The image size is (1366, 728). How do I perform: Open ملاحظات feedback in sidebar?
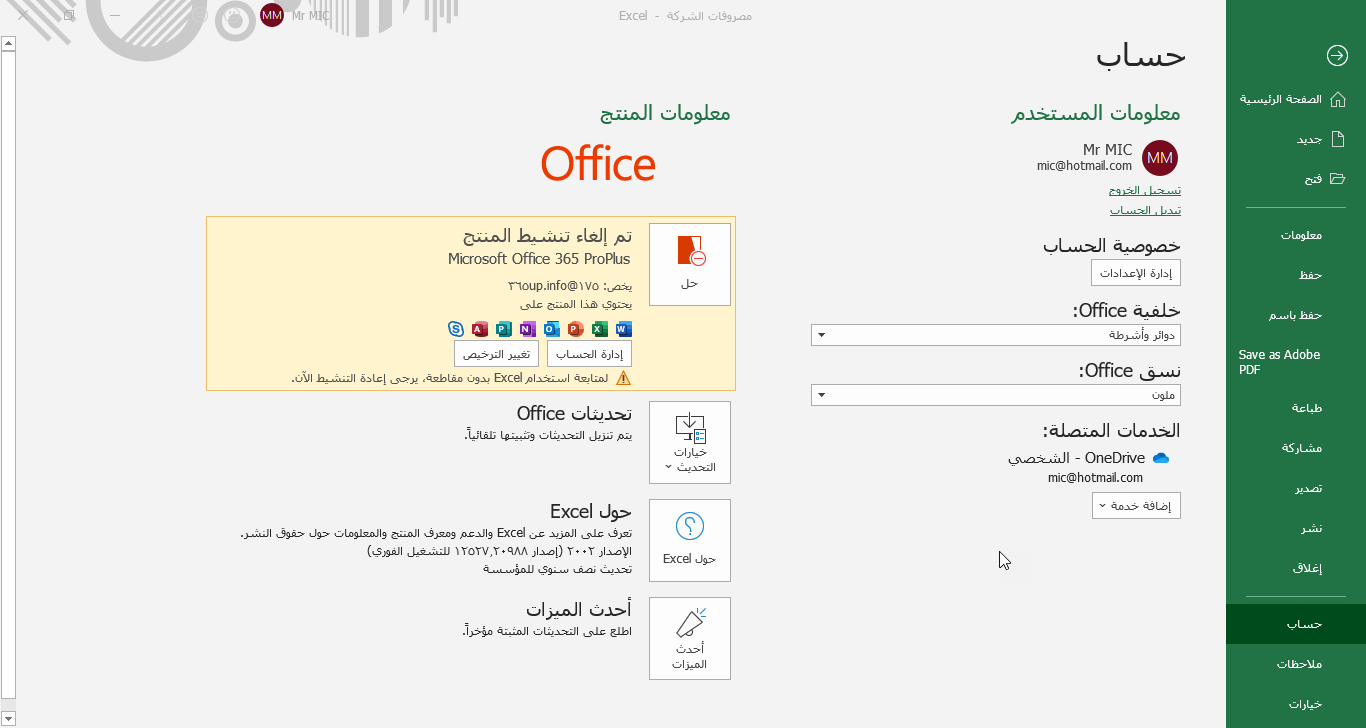(1296, 664)
